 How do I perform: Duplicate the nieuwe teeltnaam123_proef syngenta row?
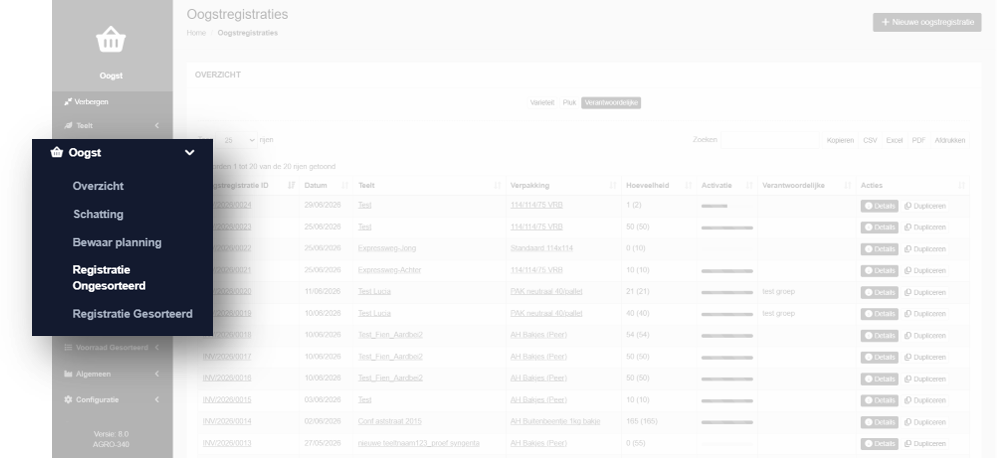pos(925,444)
